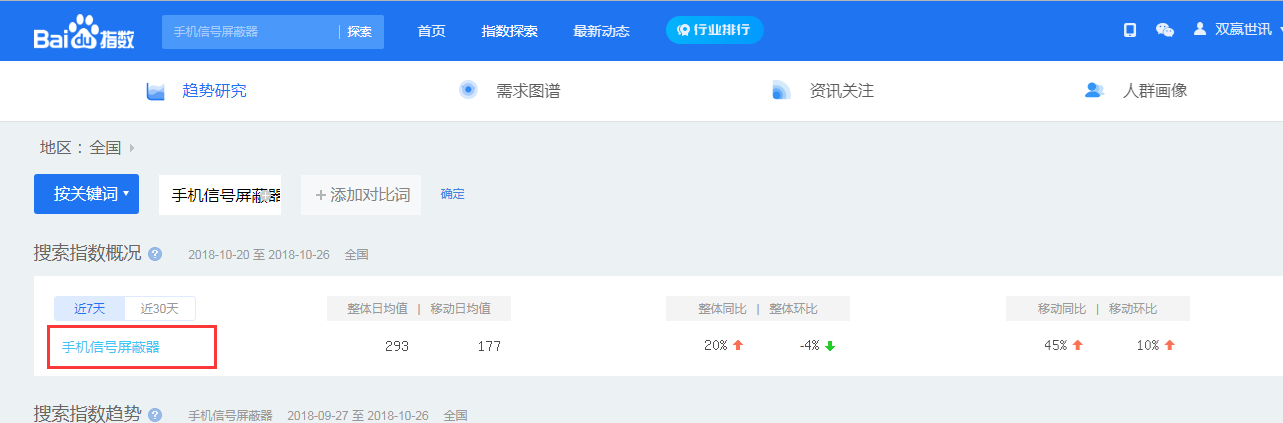Switch to 近30天 time range
1283x423 pixels.
coord(160,308)
